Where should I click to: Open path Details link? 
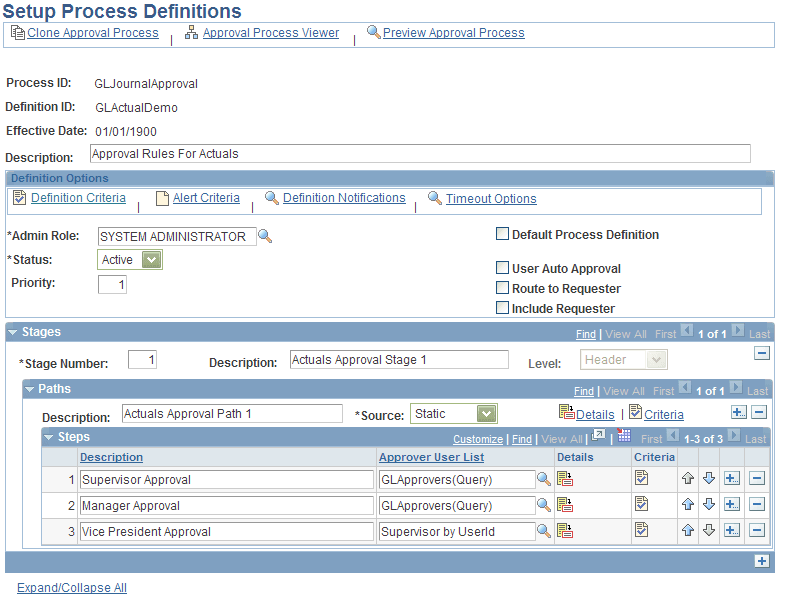pos(595,415)
